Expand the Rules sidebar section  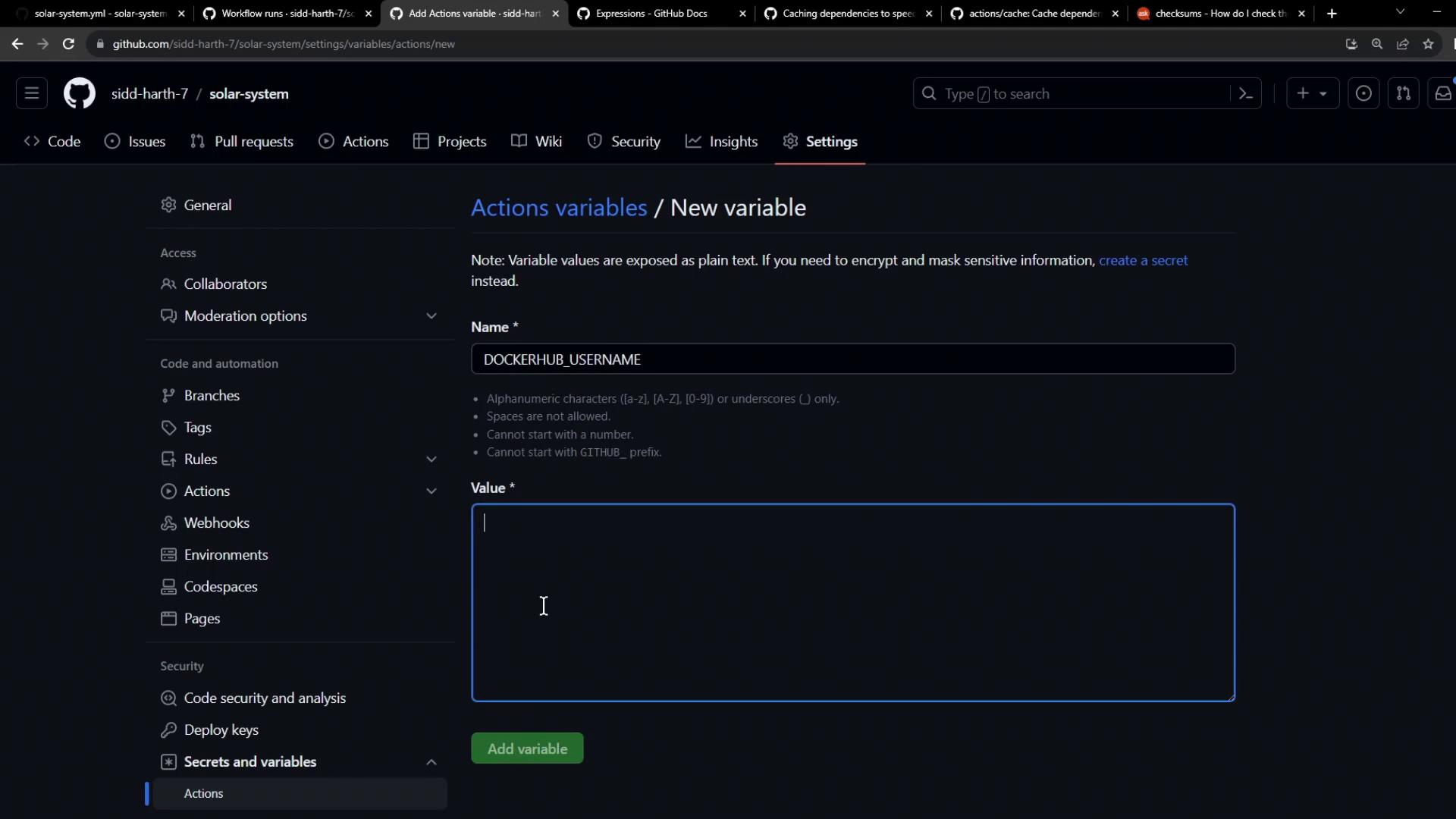[431, 460]
